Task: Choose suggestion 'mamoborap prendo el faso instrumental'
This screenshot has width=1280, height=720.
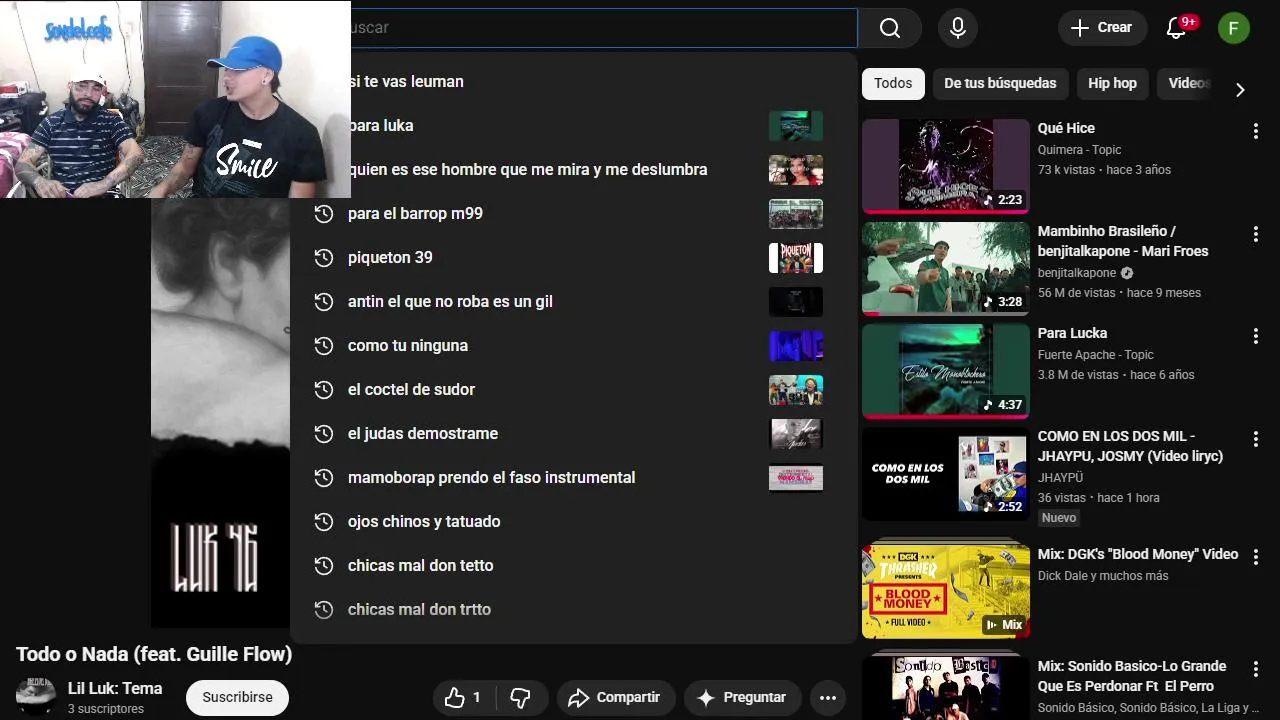Action: pos(574,478)
